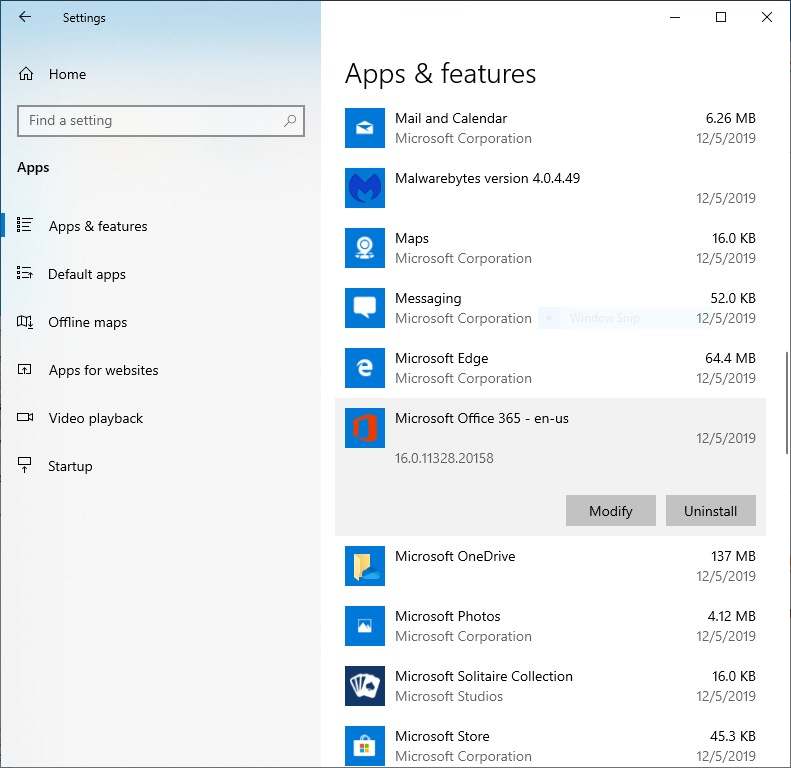Select the Microsoft Photos app icon
The width and height of the screenshot is (791, 768).
[365, 626]
